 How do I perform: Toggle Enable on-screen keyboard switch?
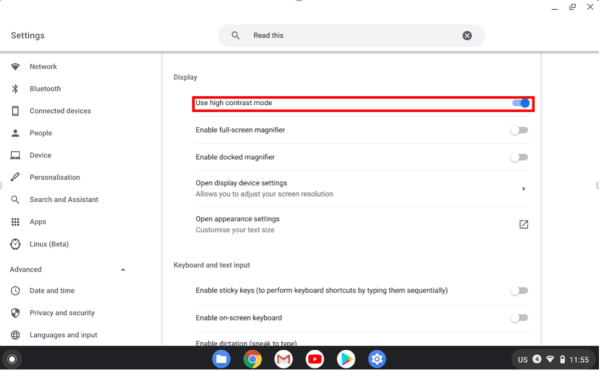[x=519, y=318]
